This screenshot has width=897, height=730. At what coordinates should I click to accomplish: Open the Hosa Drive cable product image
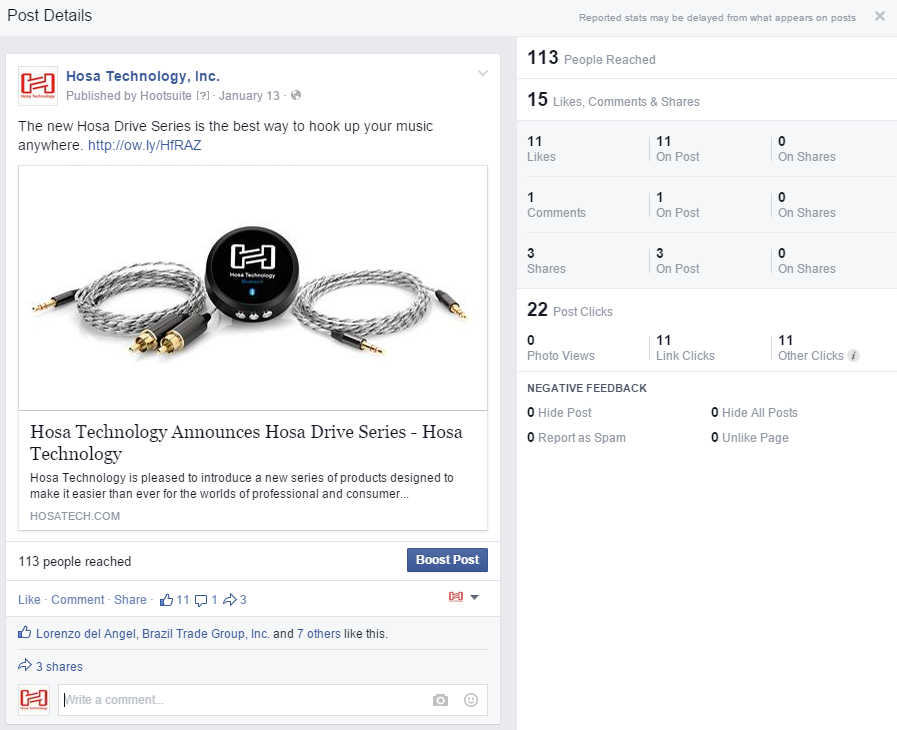[x=253, y=288]
